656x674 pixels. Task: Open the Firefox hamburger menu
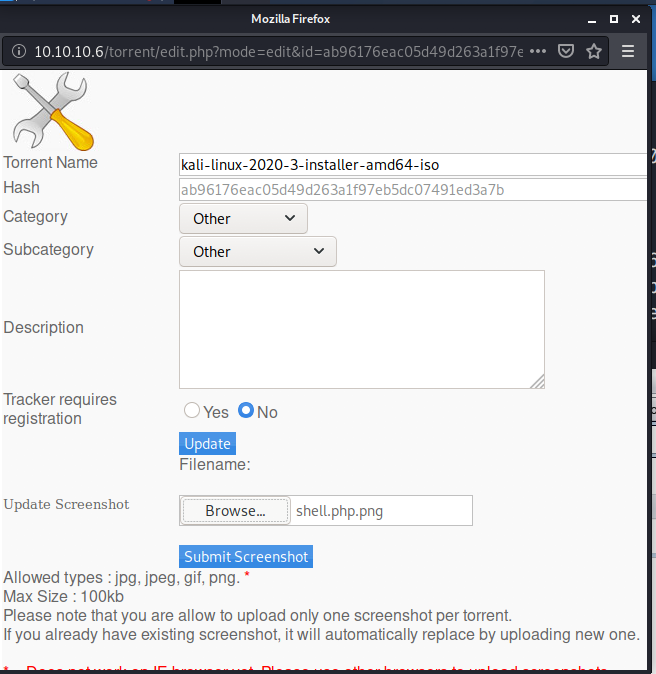pos(628,52)
